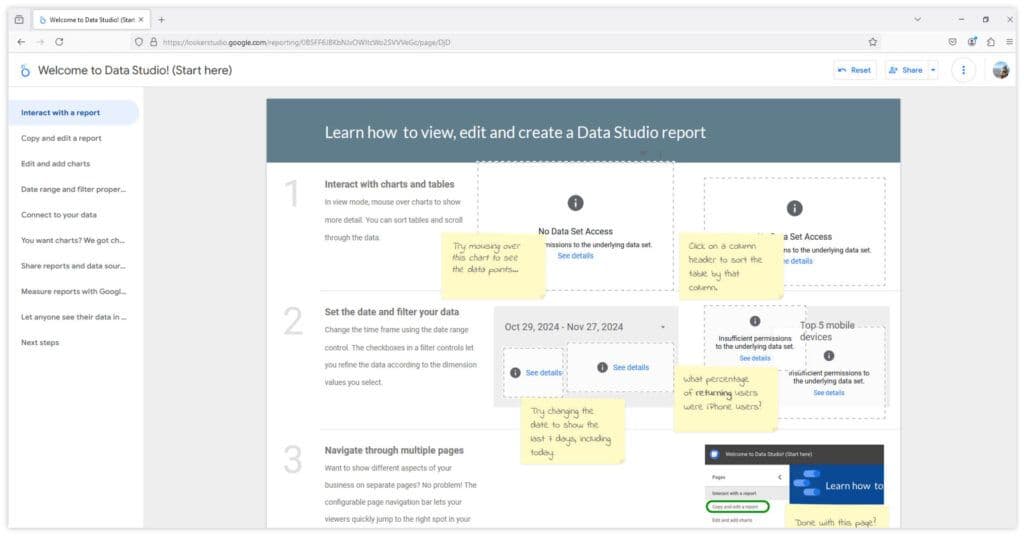Click info icon in the left filter control box
This screenshot has height=536, width=1024.
pyautogui.click(x=515, y=373)
